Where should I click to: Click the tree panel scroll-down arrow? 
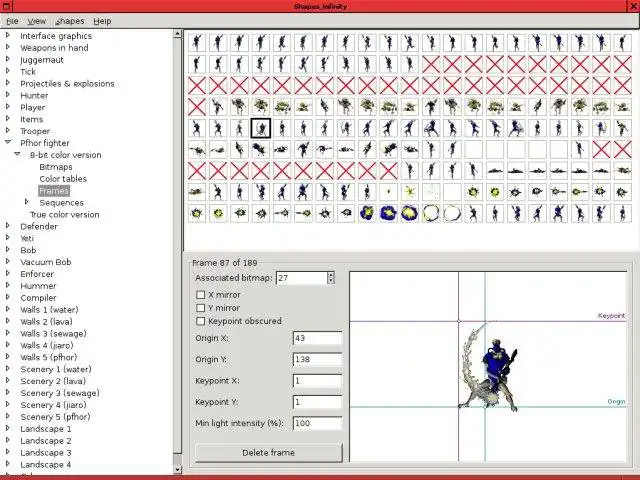[178, 469]
